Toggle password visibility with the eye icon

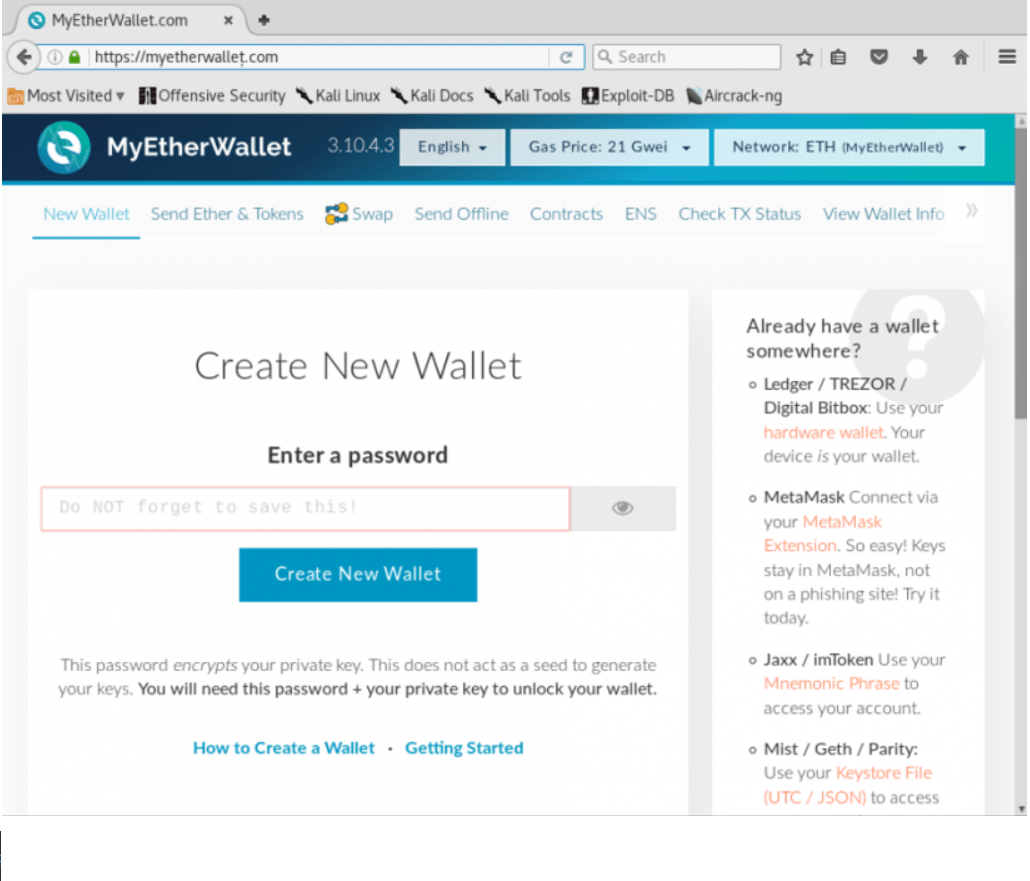click(x=622, y=508)
